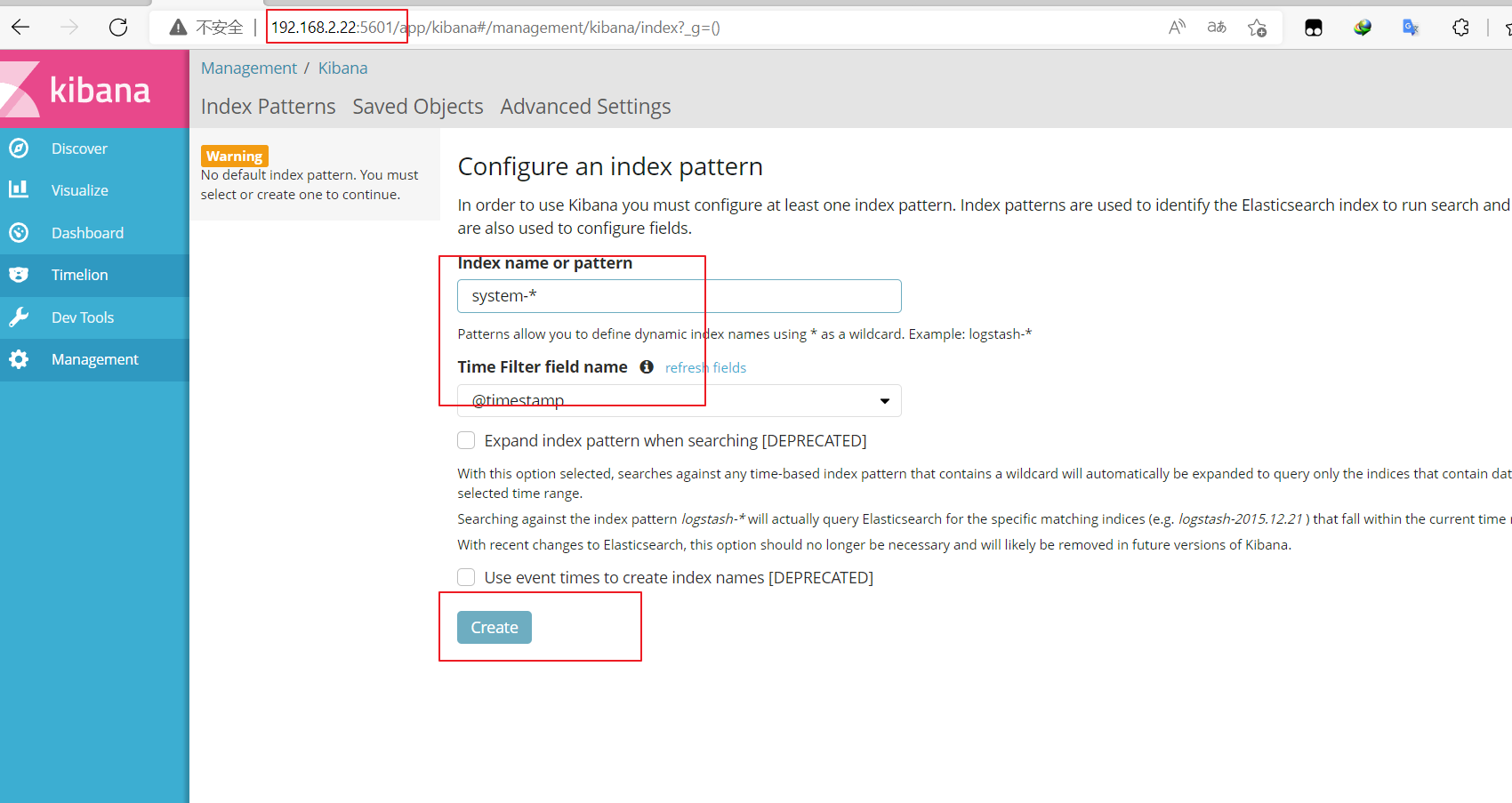
Task: Click the green globe extension icon
Action: pyautogui.click(x=1363, y=28)
